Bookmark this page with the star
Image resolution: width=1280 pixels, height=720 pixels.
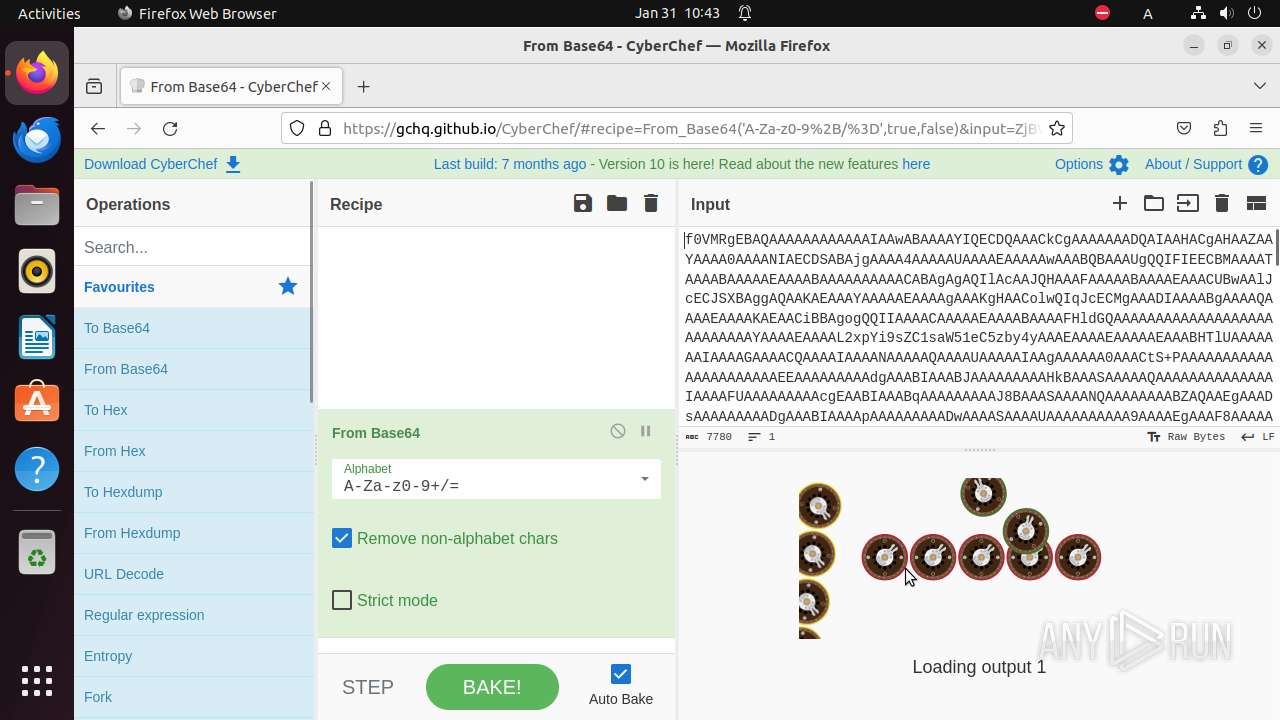click(x=1057, y=128)
